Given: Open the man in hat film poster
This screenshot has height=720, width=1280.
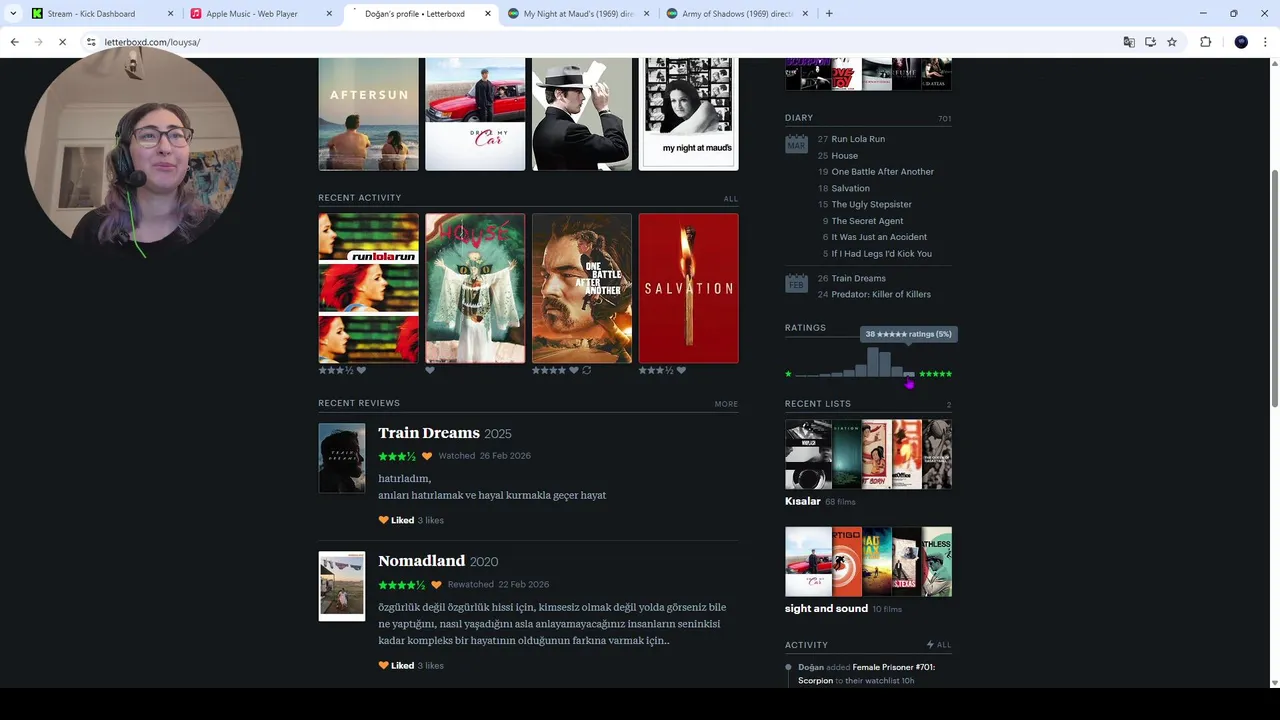Looking at the screenshot, I should click(582, 114).
